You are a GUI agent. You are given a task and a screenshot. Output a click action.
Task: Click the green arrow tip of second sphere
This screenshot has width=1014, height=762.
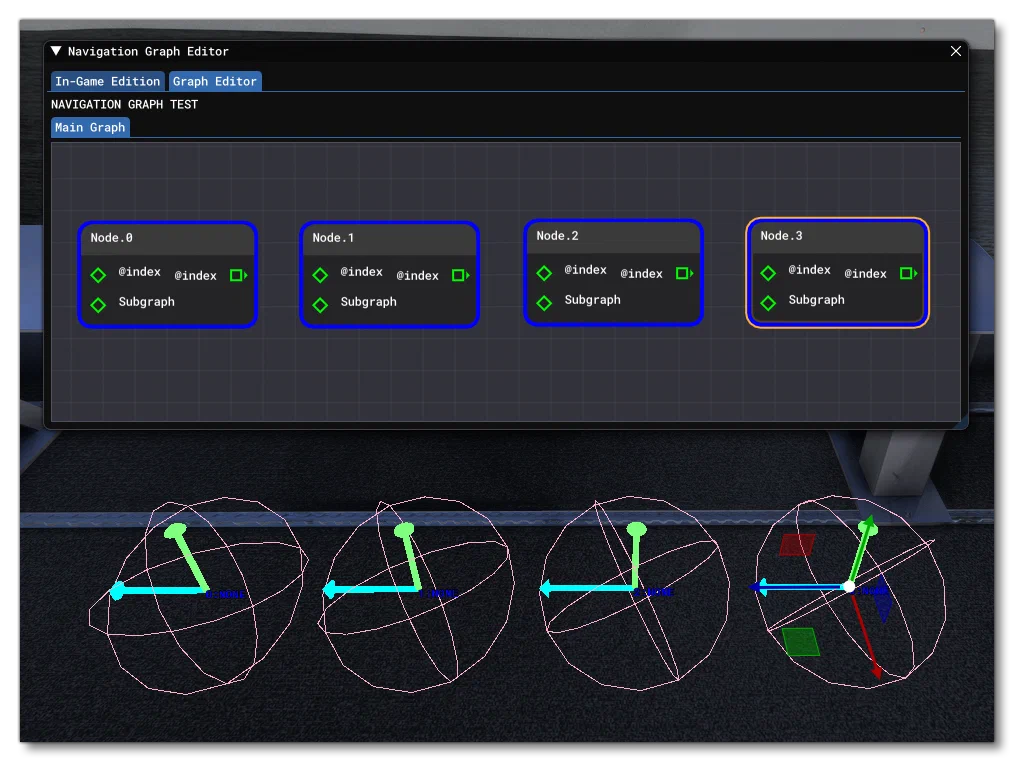point(404,530)
